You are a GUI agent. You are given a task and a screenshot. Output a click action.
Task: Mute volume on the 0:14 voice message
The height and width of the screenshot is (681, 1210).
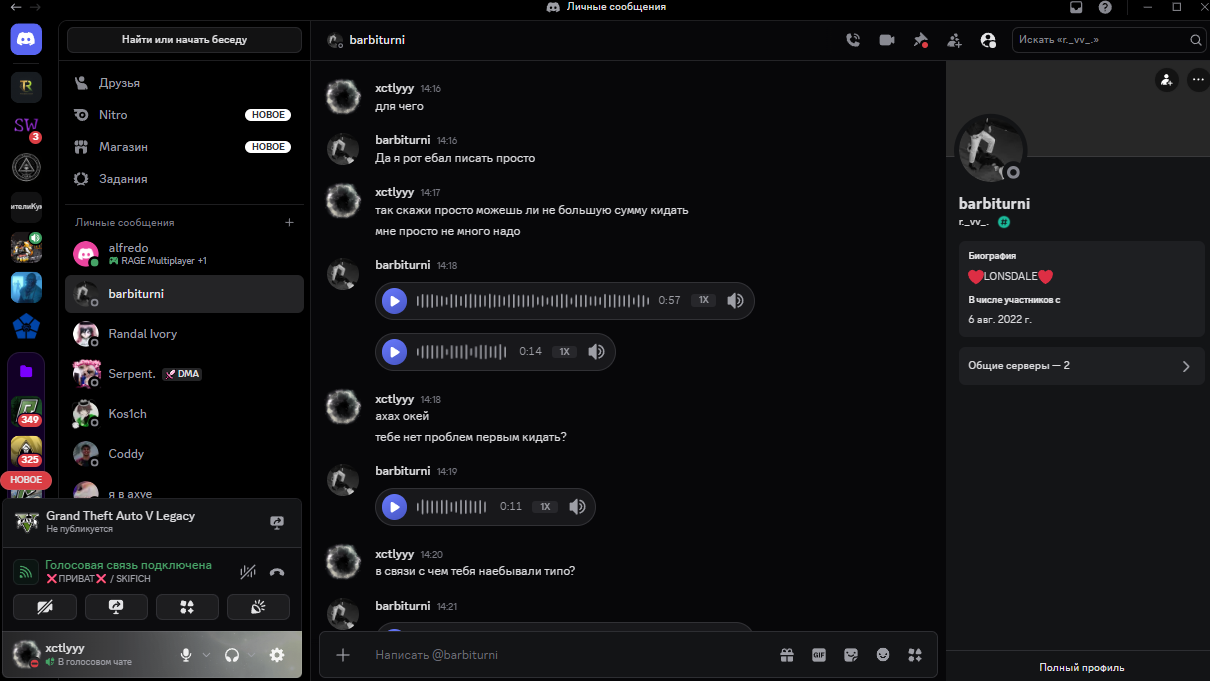pos(596,352)
